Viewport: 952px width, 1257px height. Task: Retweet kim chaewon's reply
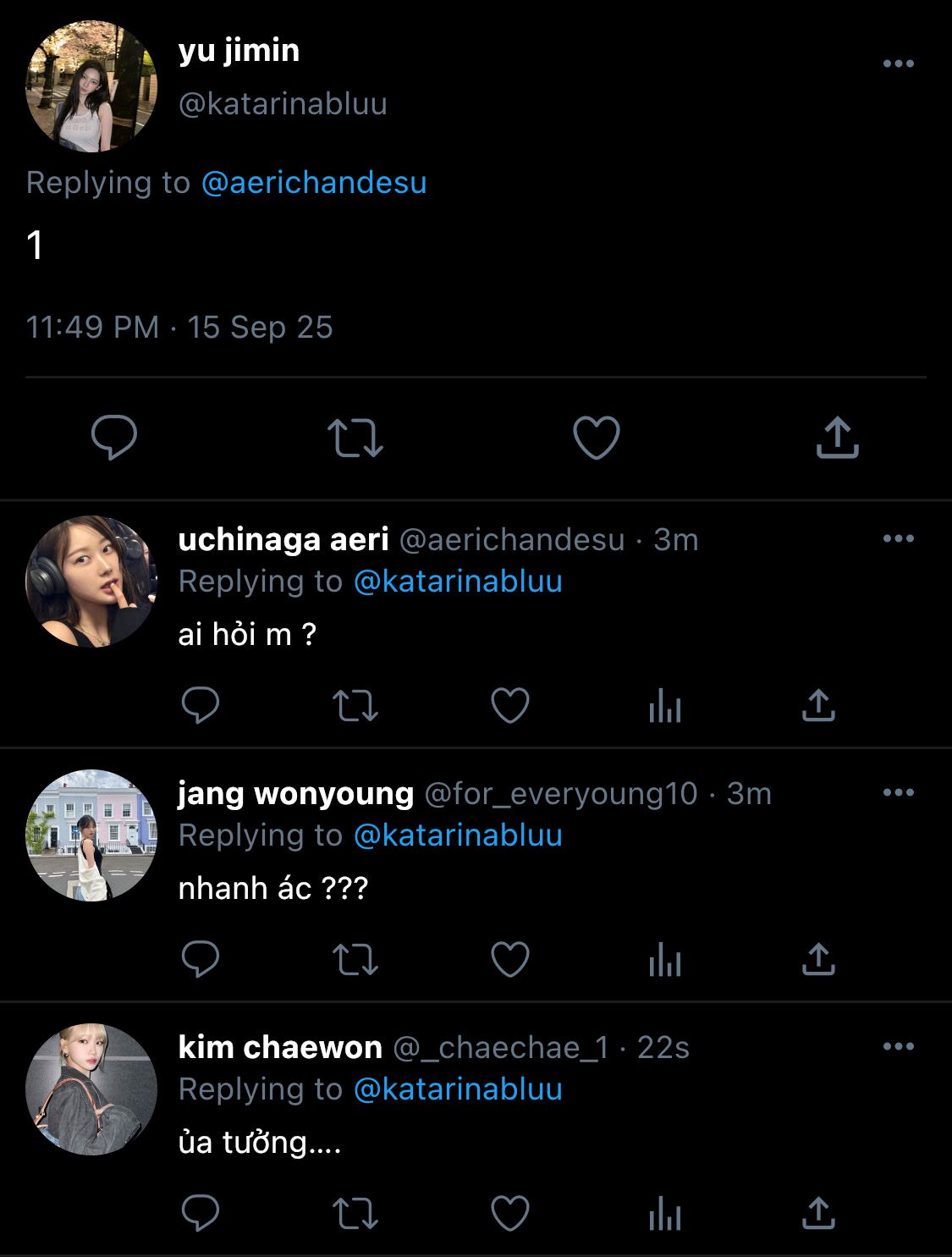coord(355,1214)
